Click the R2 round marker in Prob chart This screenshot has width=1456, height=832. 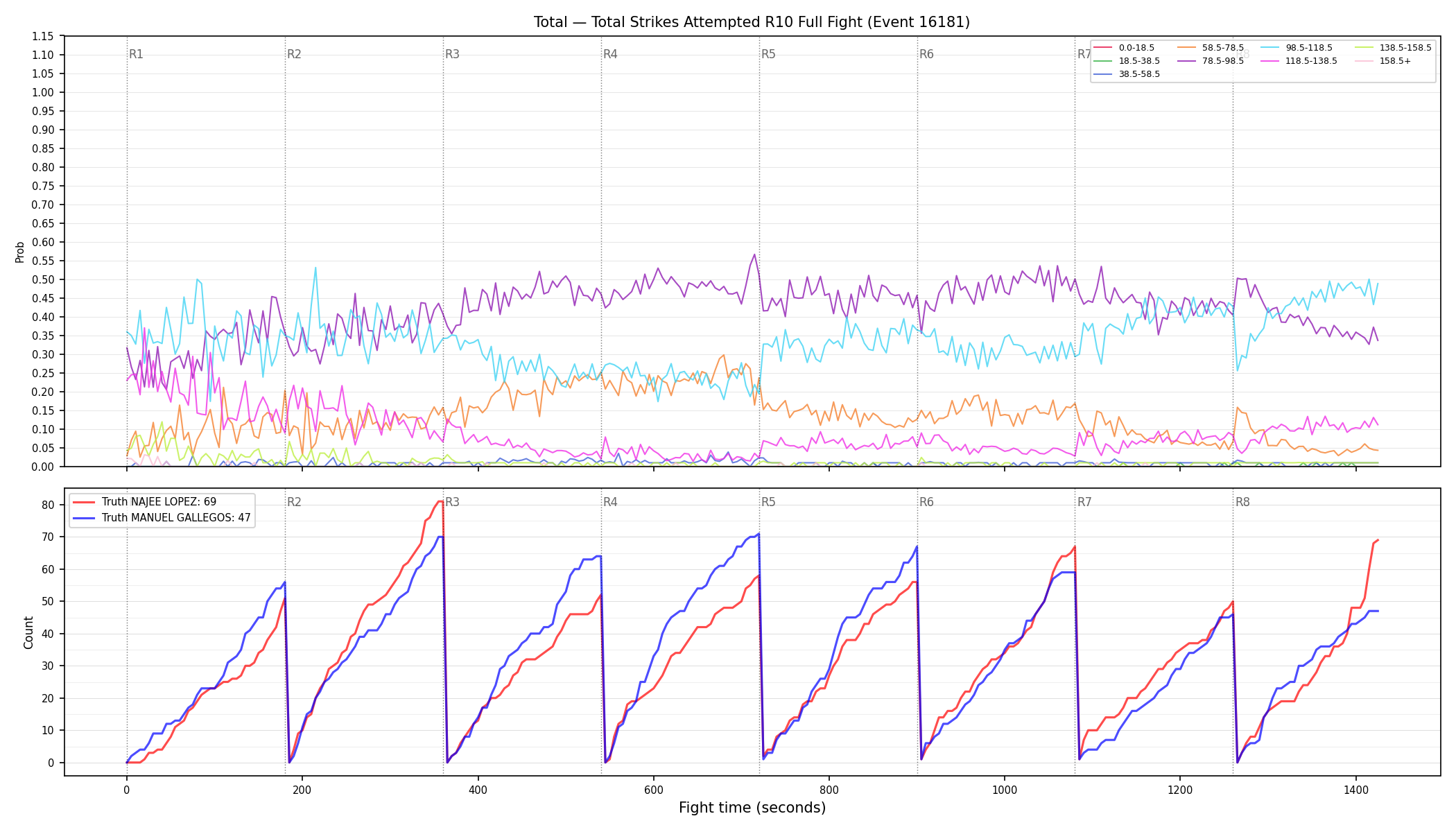(294, 54)
